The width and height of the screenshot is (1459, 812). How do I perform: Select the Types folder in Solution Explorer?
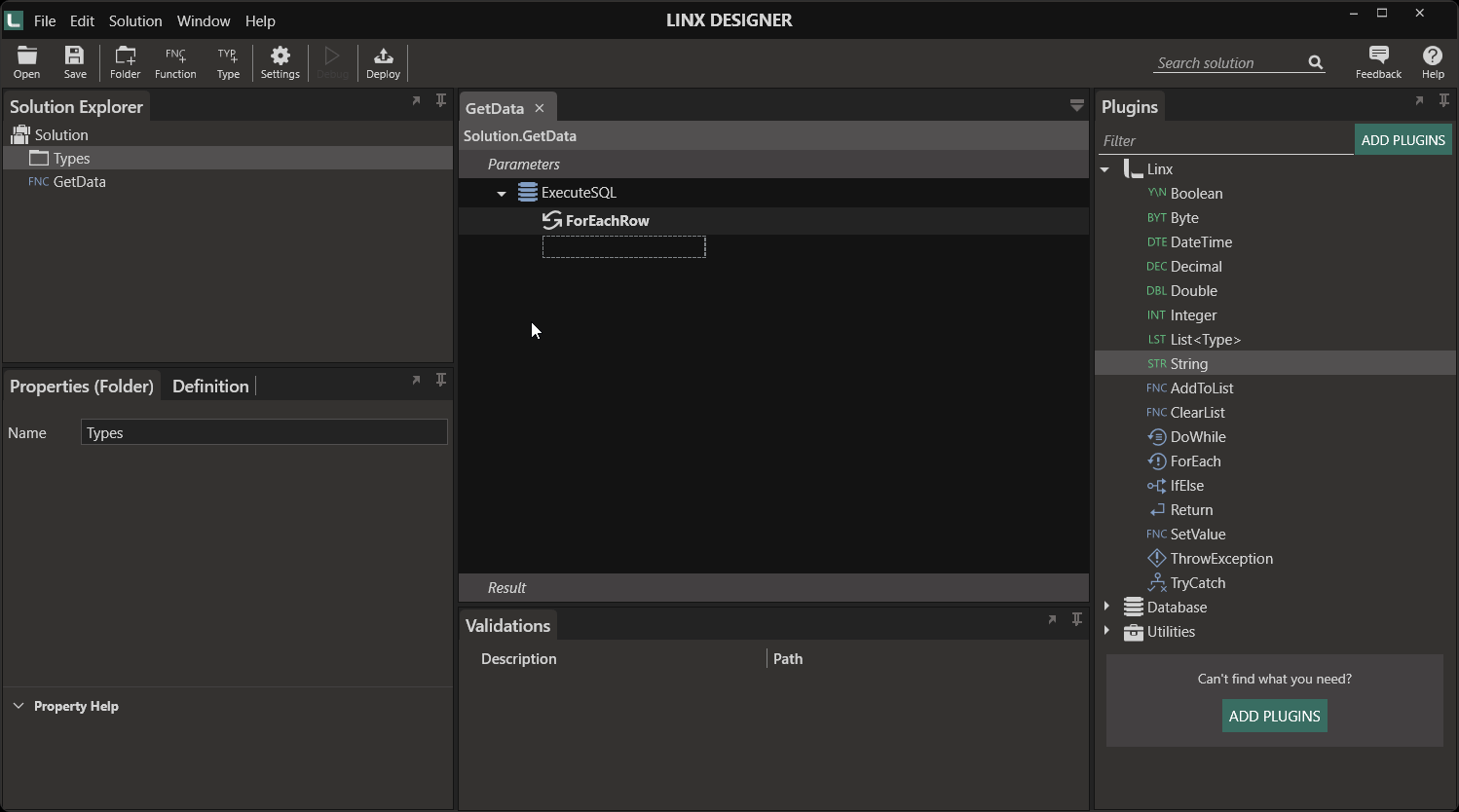pyautogui.click(x=228, y=158)
